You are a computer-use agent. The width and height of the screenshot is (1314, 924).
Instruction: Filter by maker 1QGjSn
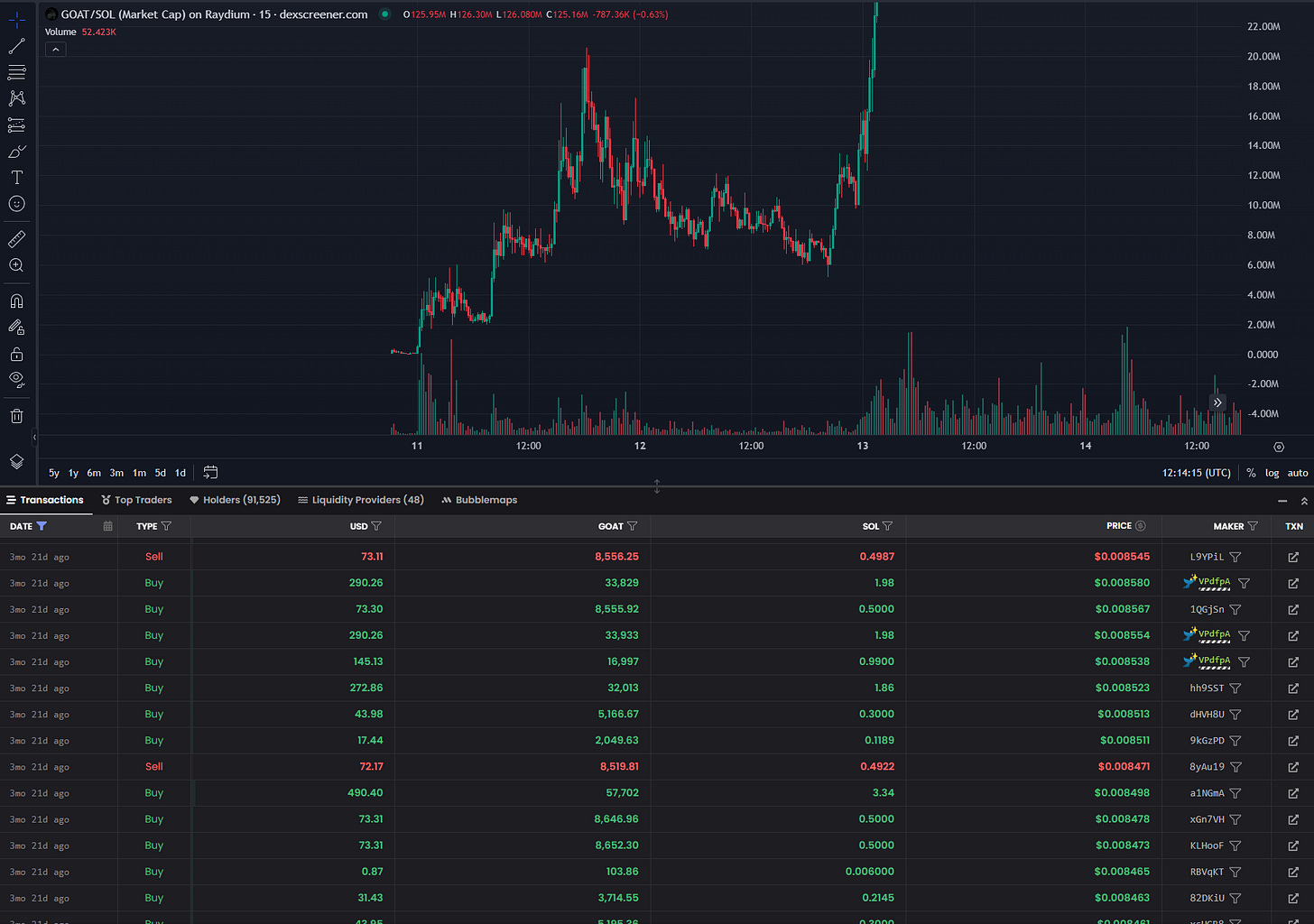(x=1235, y=610)
